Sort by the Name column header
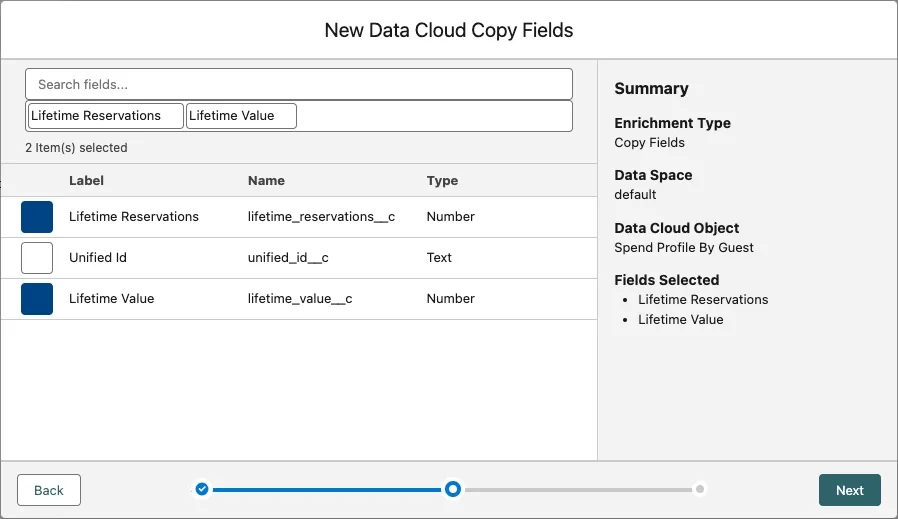The height and width of the screenshot is (519, 898). pos(266,181)
